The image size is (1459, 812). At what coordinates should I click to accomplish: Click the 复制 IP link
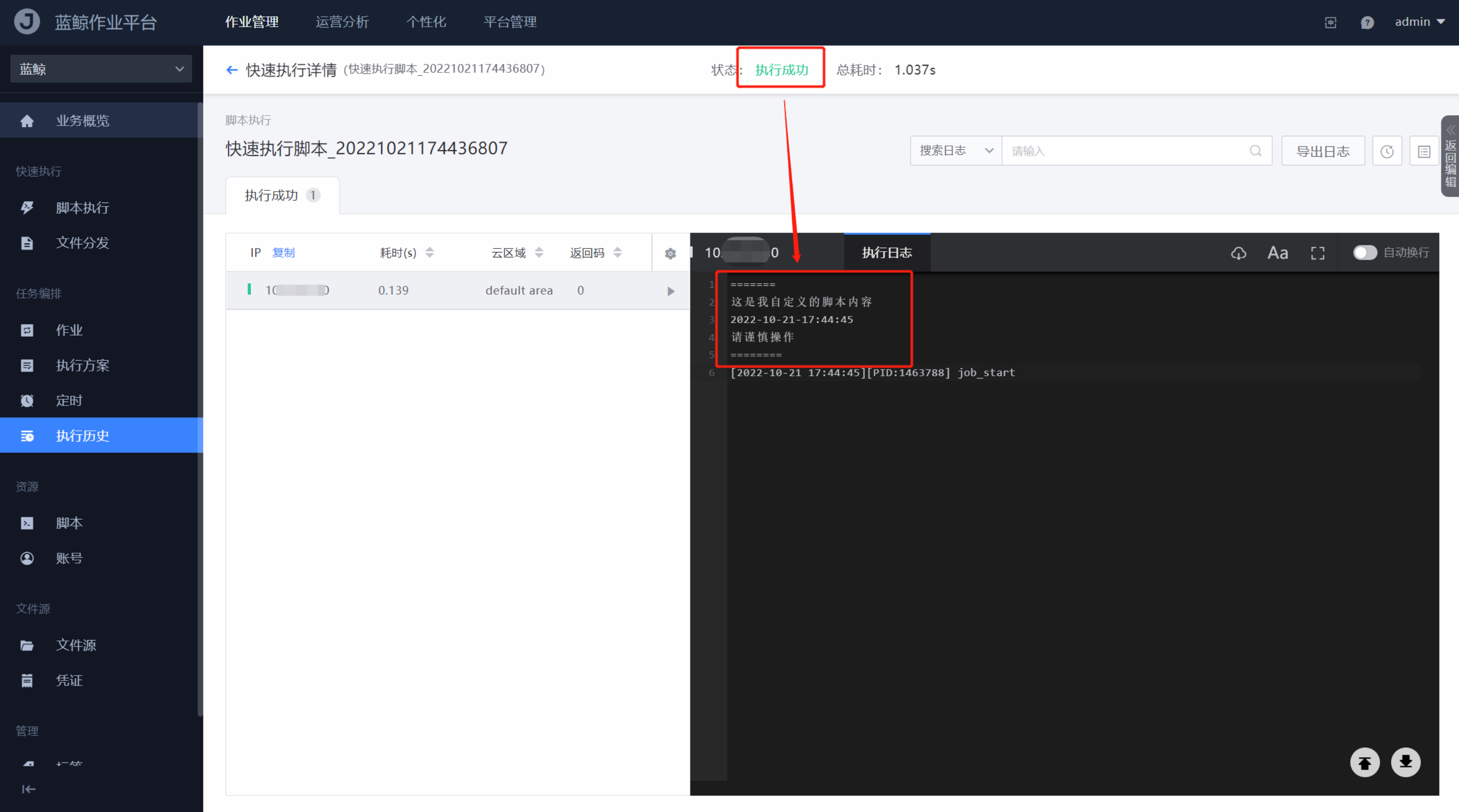283,253
